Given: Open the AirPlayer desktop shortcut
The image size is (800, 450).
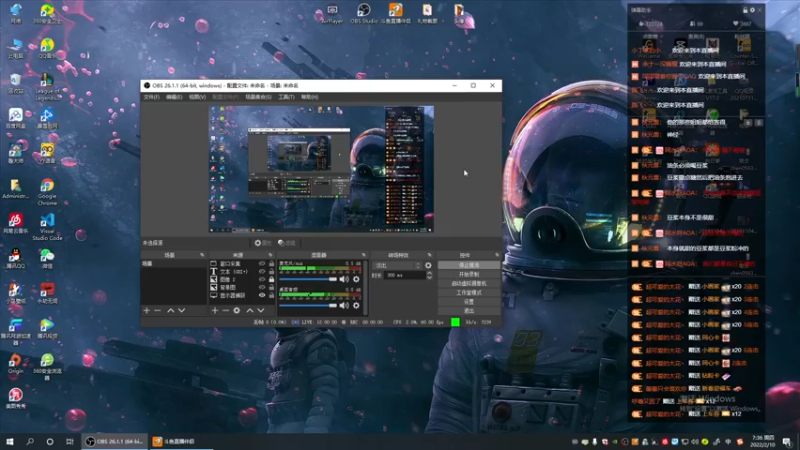Looking at the screenshot, I should 332,13.
